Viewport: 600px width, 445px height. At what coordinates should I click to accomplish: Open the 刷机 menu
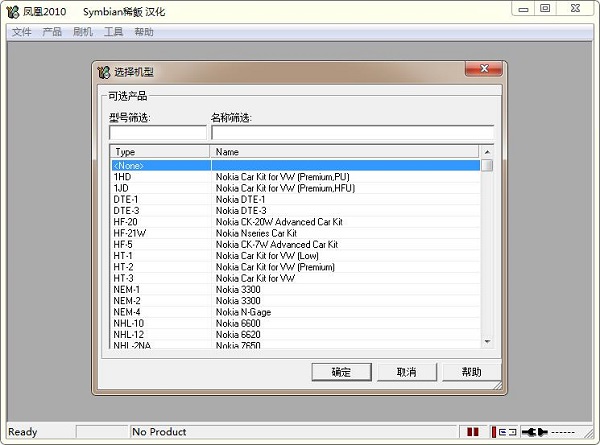click(83, 32)
